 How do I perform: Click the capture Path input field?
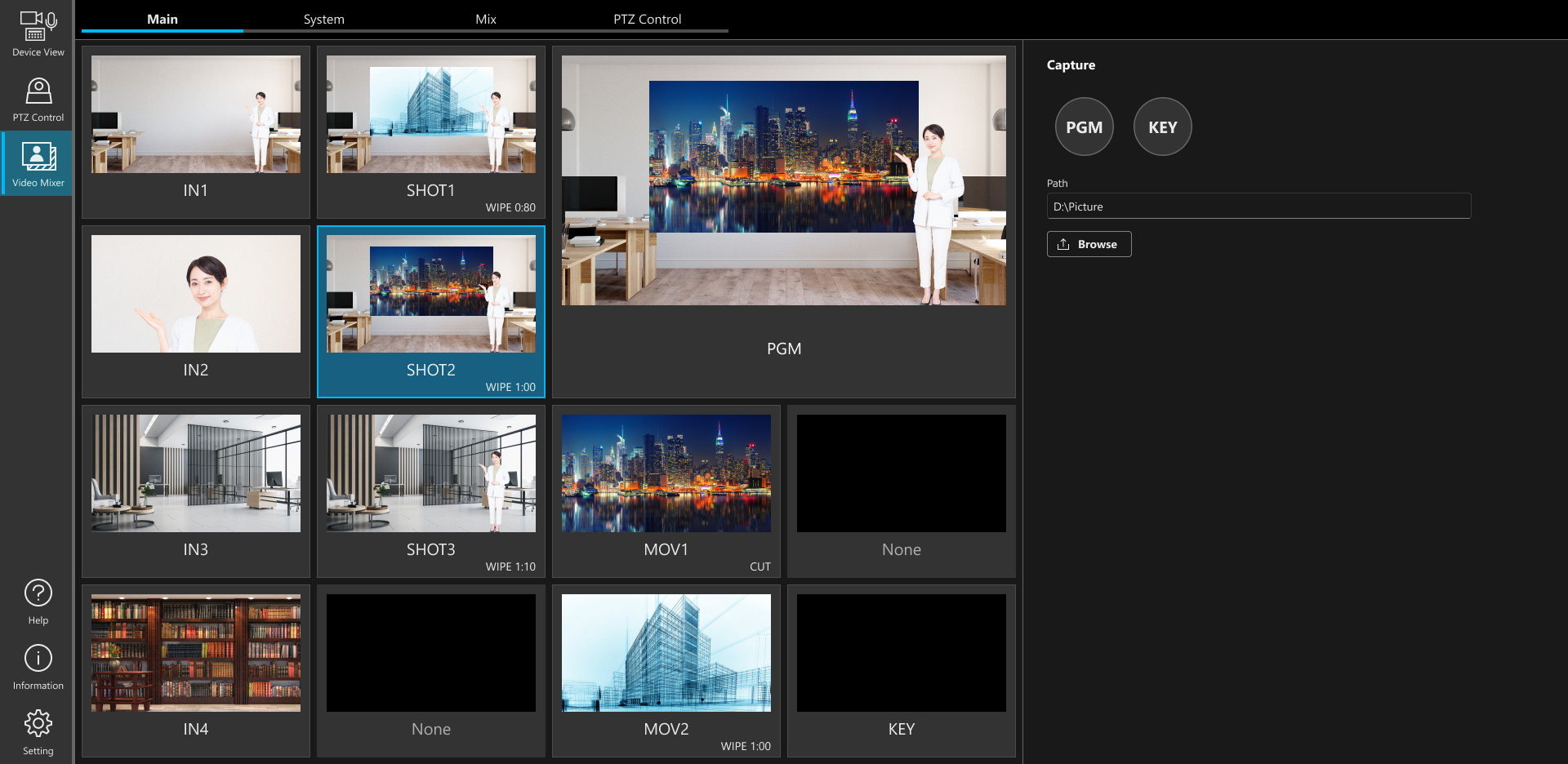tap(1258, 207)
